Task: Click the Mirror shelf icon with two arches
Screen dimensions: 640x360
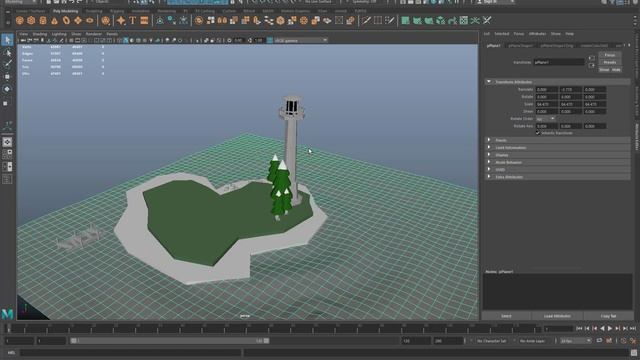Action: [x=222, y=20]
